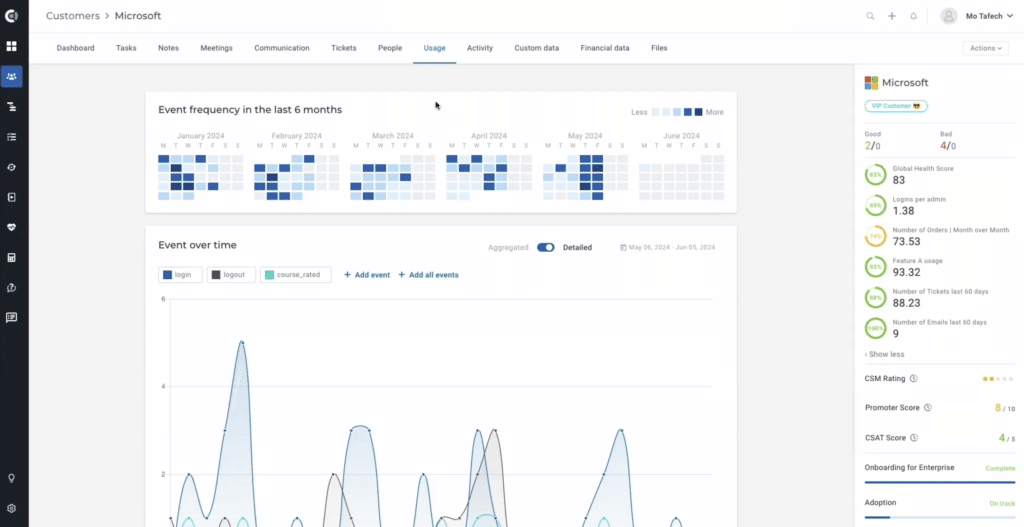Open the dashboard grid icon in sidebar
This screenshot has height=527, width=1024.
(11, 46)
